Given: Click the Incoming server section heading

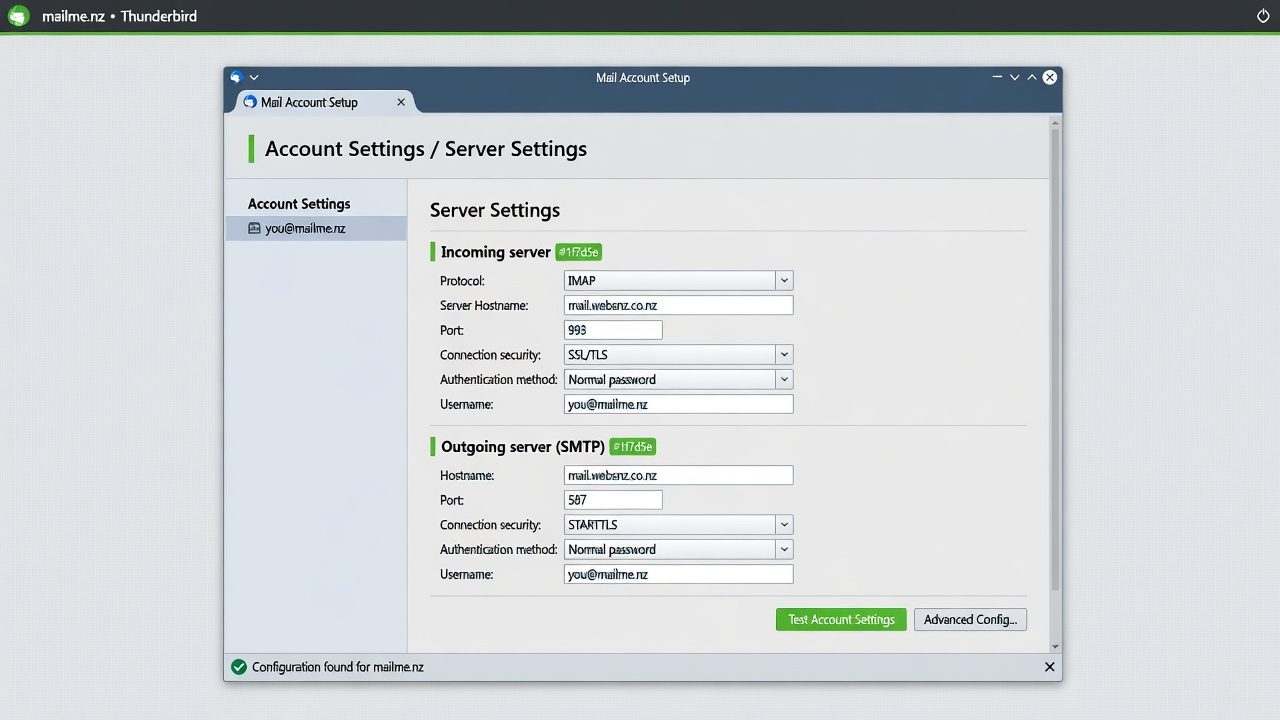Looking at the screenshot, I should click(x=495, y=252).
